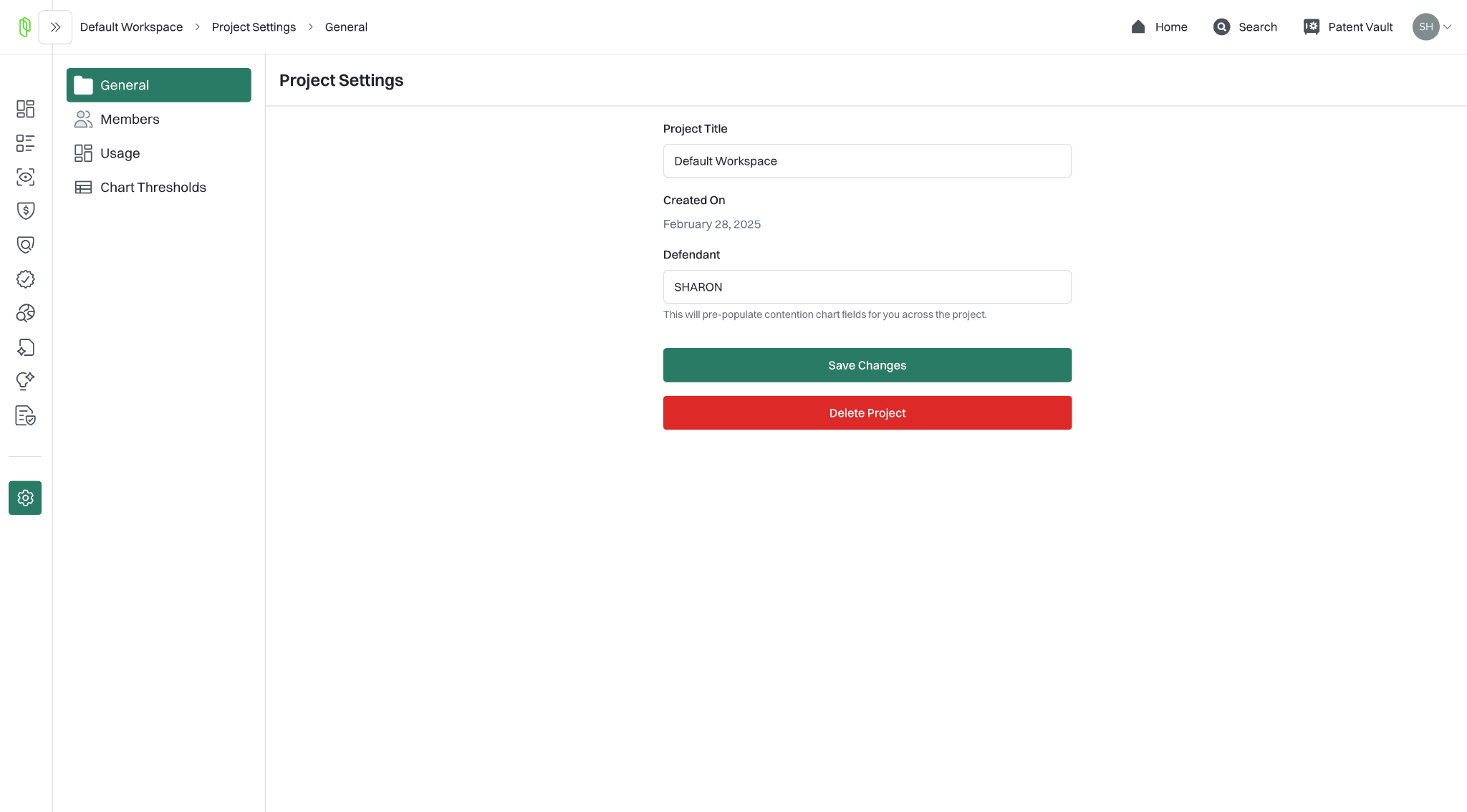The image size is (1467, 812).
Task: Click the Defendant input field
Action: pyautogui.click(x=867, y=287)
